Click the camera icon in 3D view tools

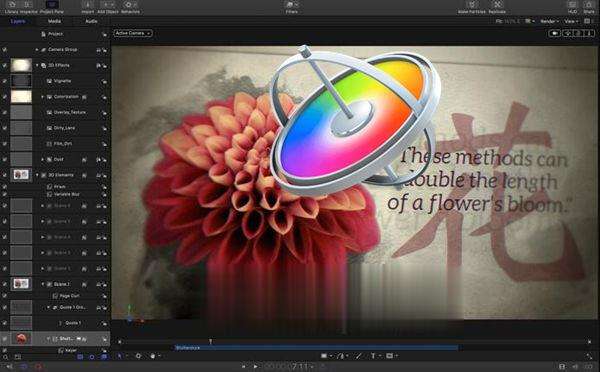(x=554, y=33)
